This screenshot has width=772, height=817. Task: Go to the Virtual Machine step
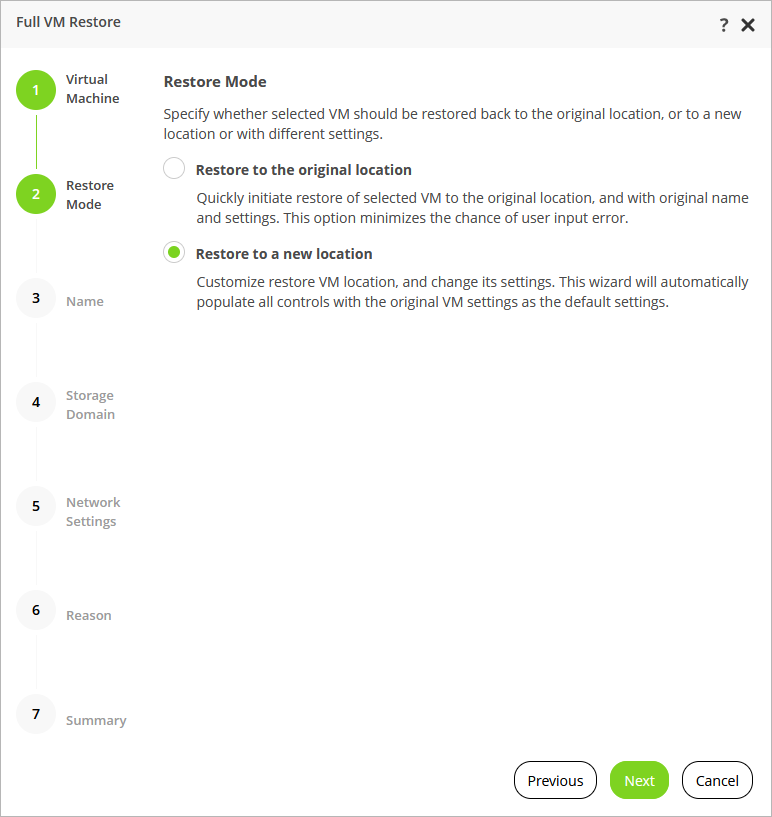92,89
